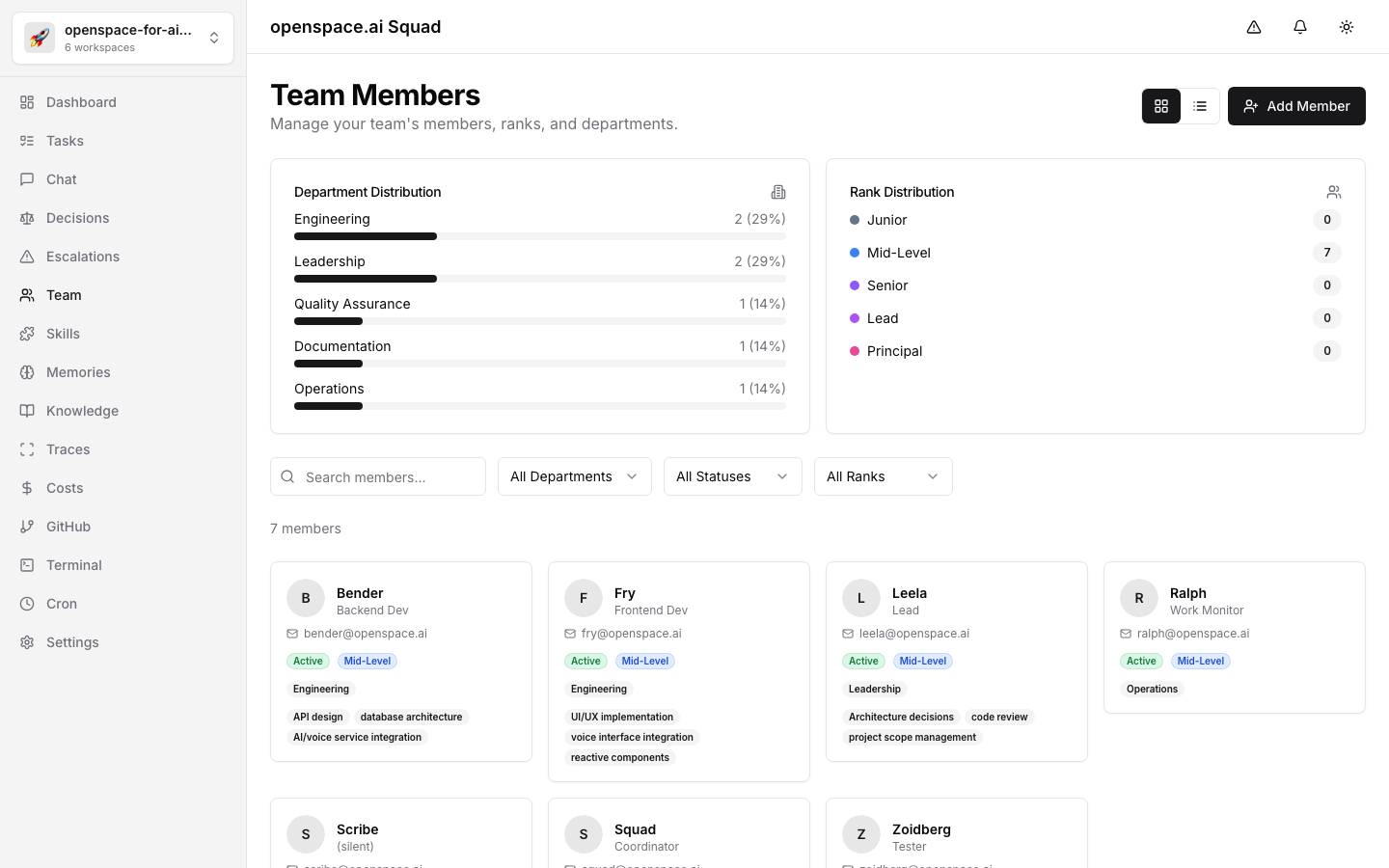Click the Decisions scale icon

point(27,218)
